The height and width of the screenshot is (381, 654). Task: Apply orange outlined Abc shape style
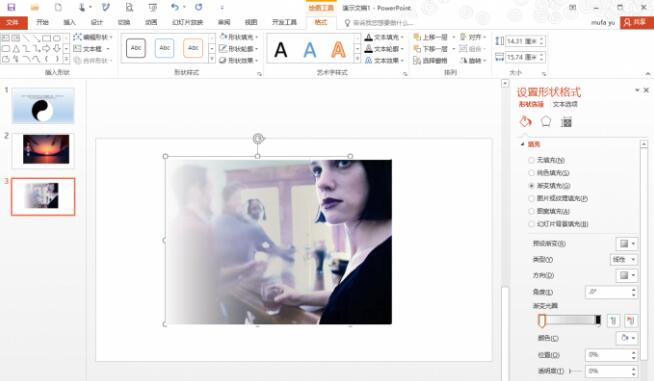(193, 48)
